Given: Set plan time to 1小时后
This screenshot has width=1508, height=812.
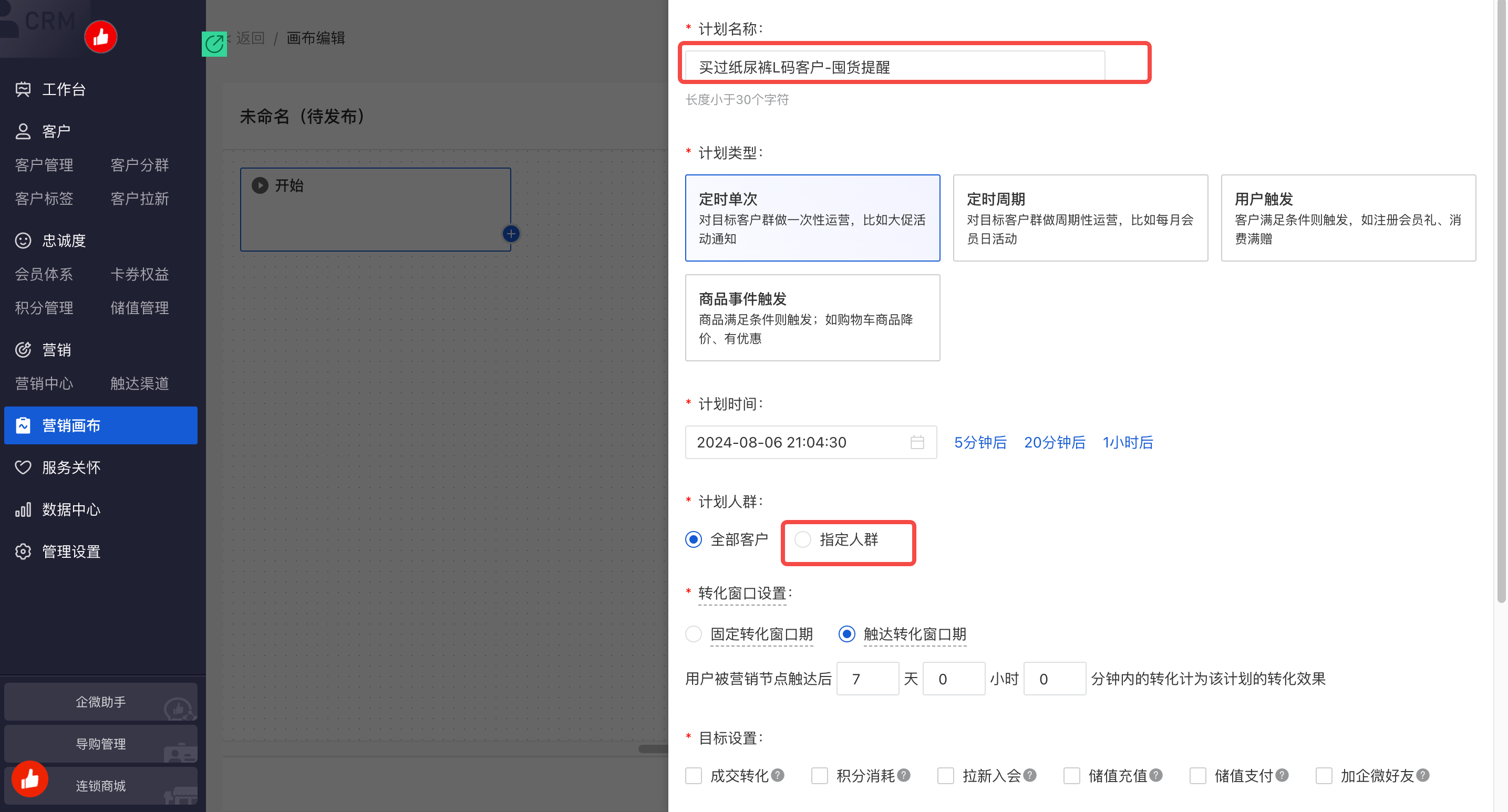Looking at the screenshot, I should [x=1128, y=442].
